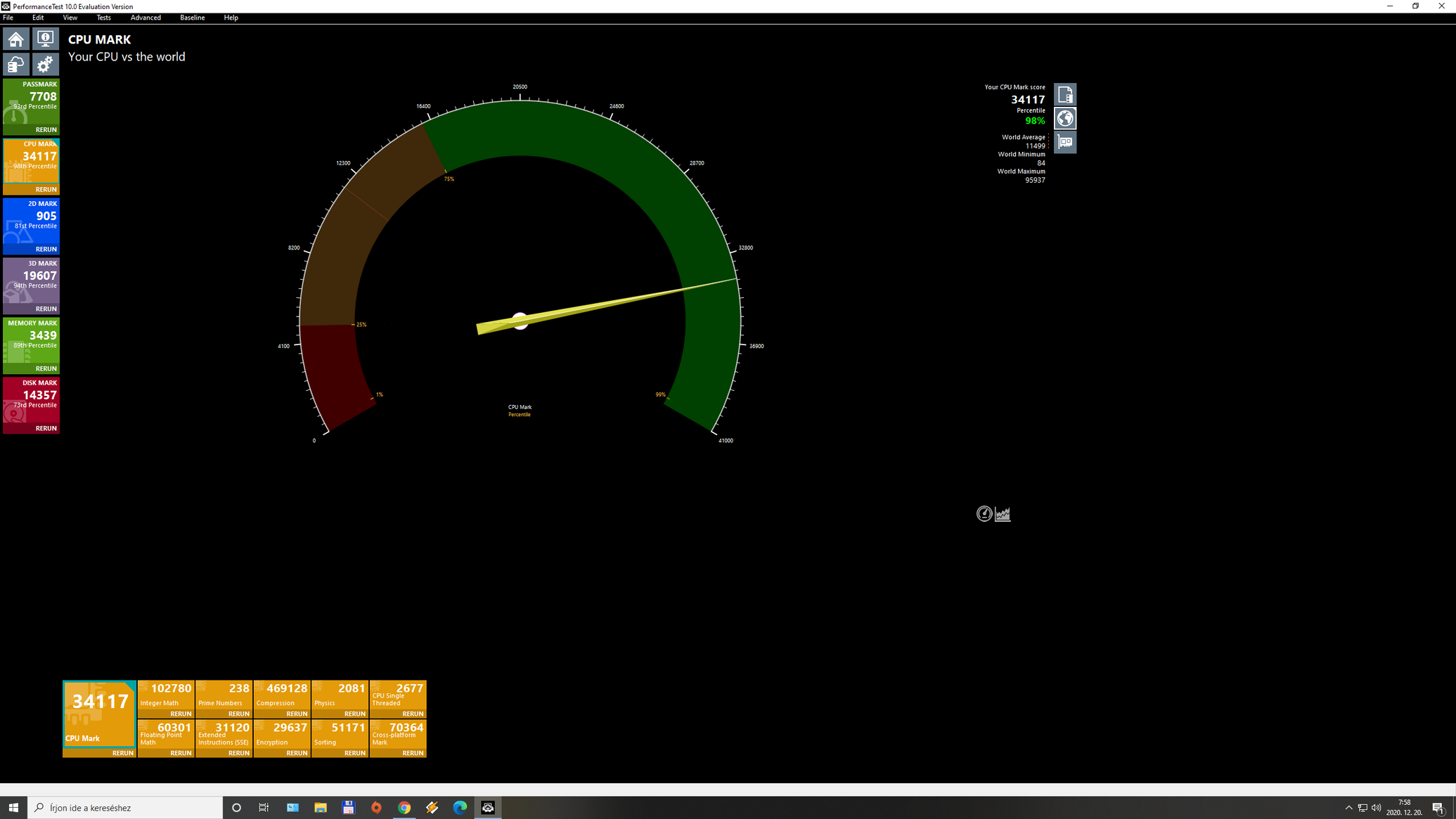
Task: Click the 98% percentile value
Action: (1035, 121)
